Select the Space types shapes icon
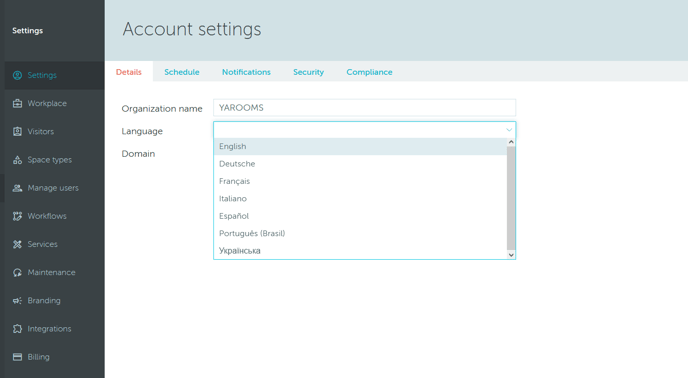Viewport: 688px width, 378px height. tap(17, 160)
